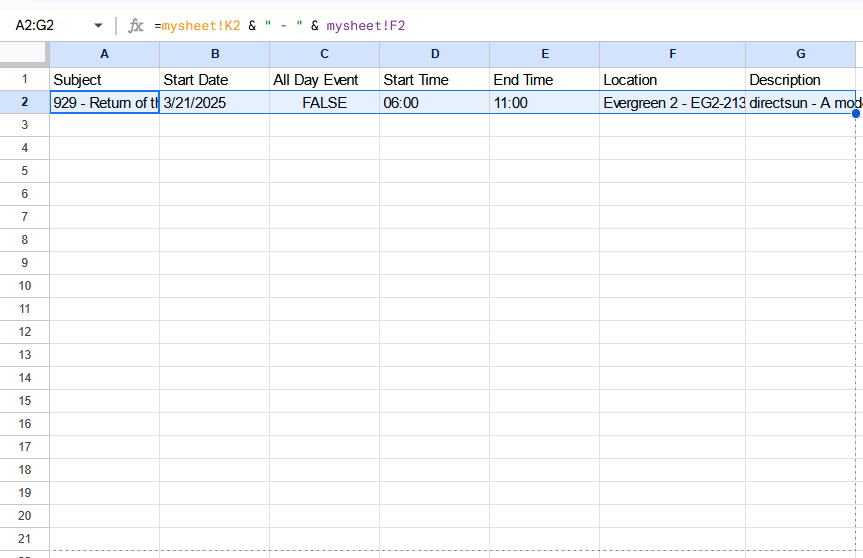This screenshot has height=558, width=863.
Task: Click the End Time header cell
Action: (545, 80)
